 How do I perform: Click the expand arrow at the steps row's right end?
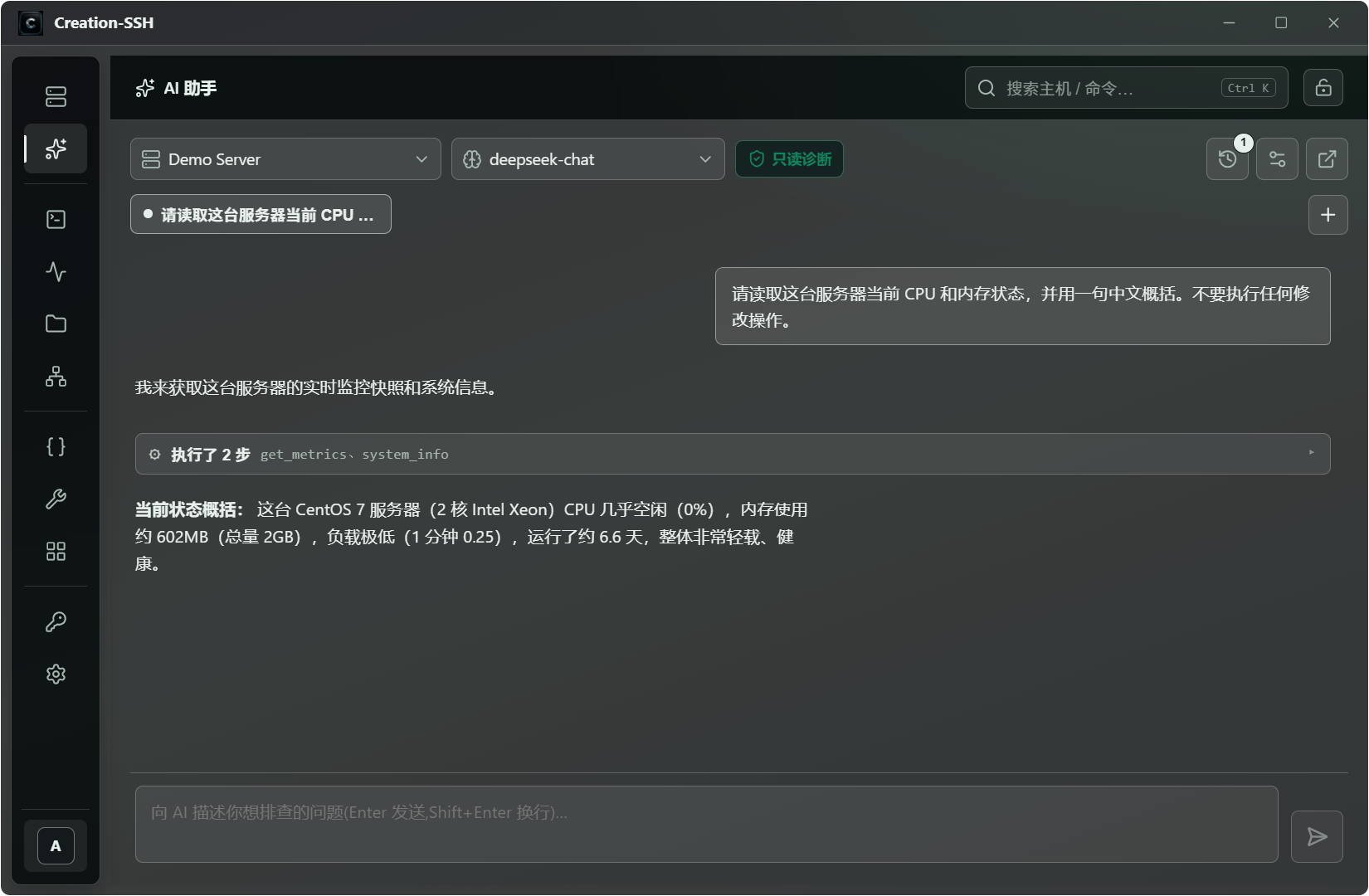pos(1311,453)
